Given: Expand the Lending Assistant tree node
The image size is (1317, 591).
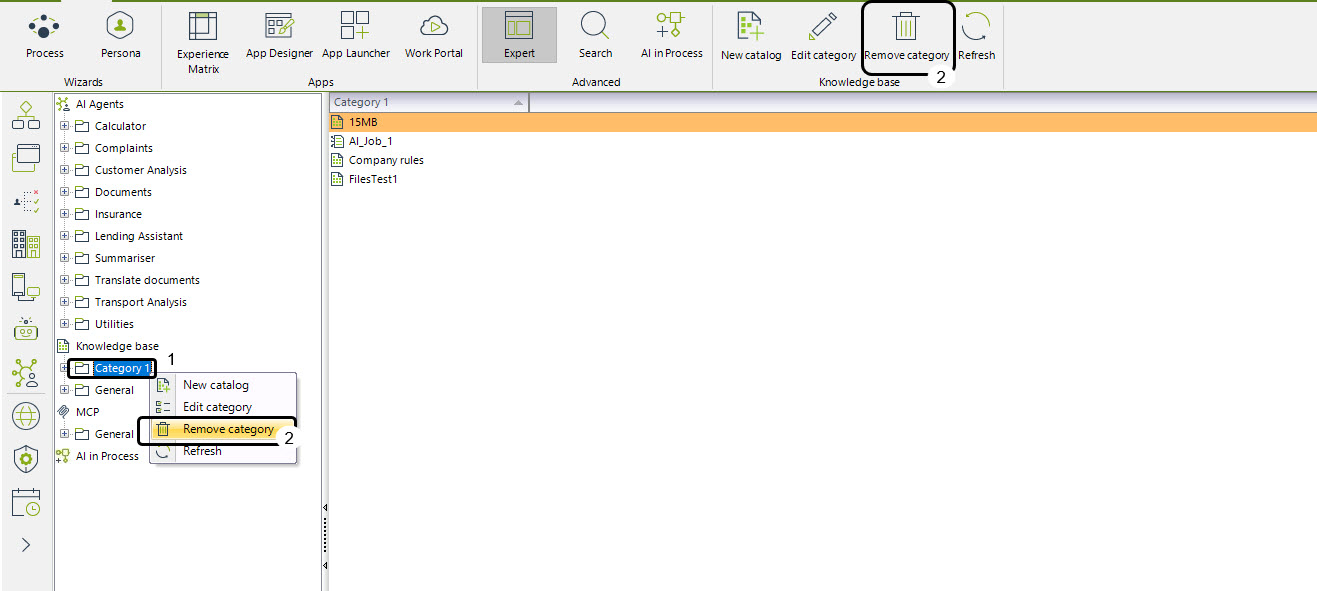Looking at the screenshot, I should (65, 236).
